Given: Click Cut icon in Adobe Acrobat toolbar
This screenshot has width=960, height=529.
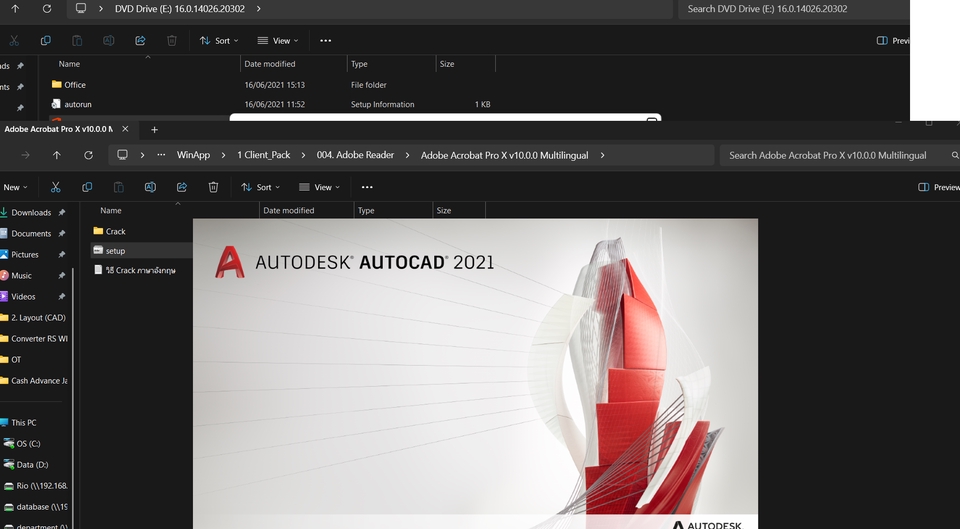Looking at the screenshot, I should click(56, 187).
